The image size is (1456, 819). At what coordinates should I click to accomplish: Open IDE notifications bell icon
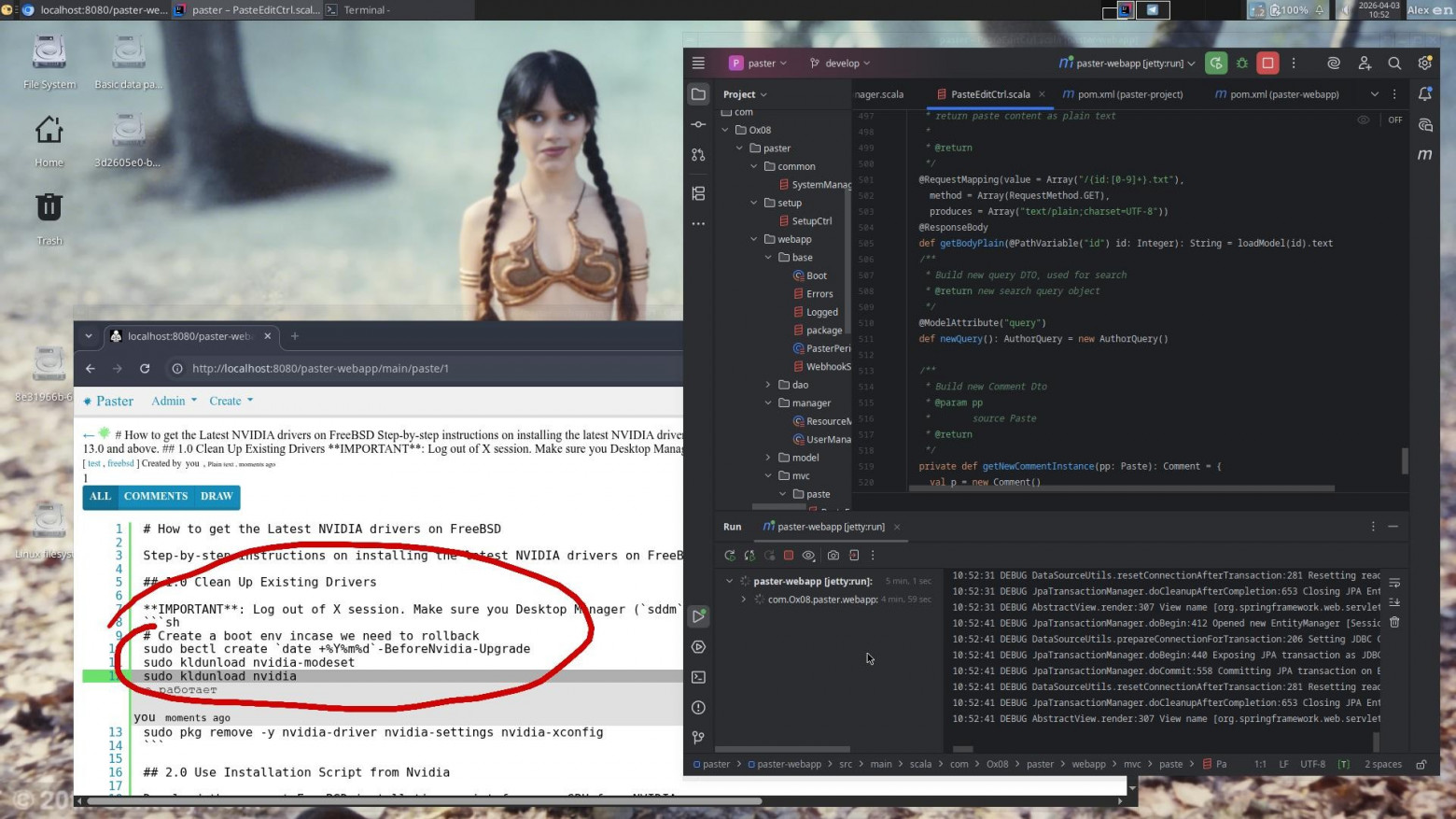click(1424, 94)
